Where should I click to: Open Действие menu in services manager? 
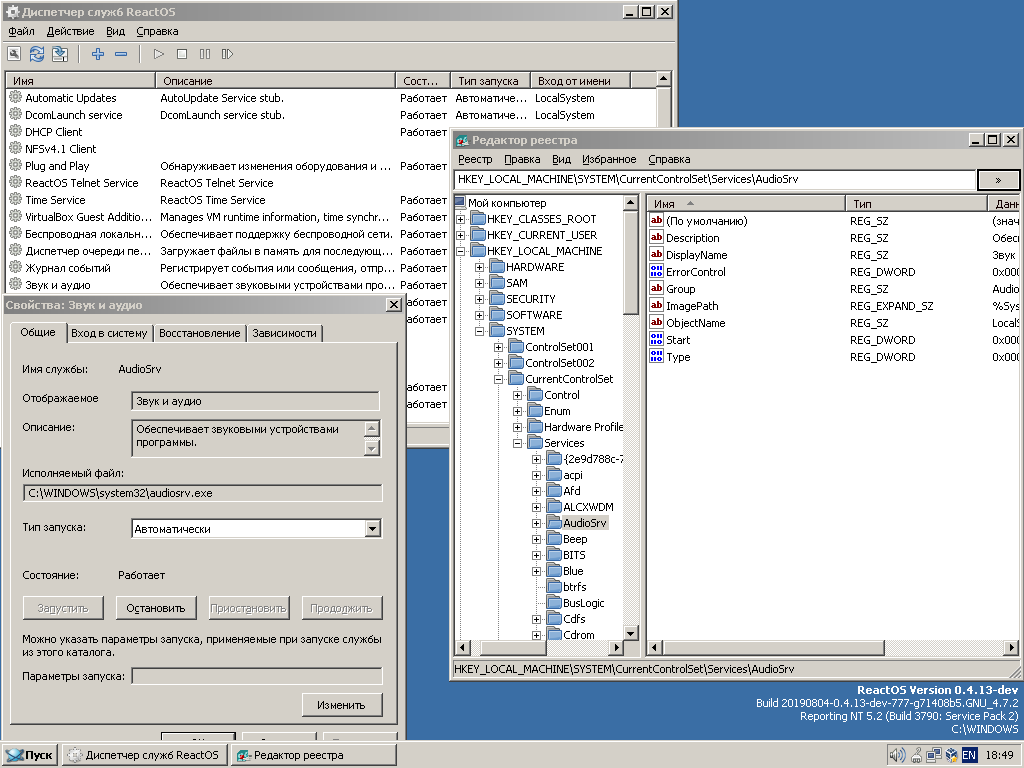coord(71,31)
